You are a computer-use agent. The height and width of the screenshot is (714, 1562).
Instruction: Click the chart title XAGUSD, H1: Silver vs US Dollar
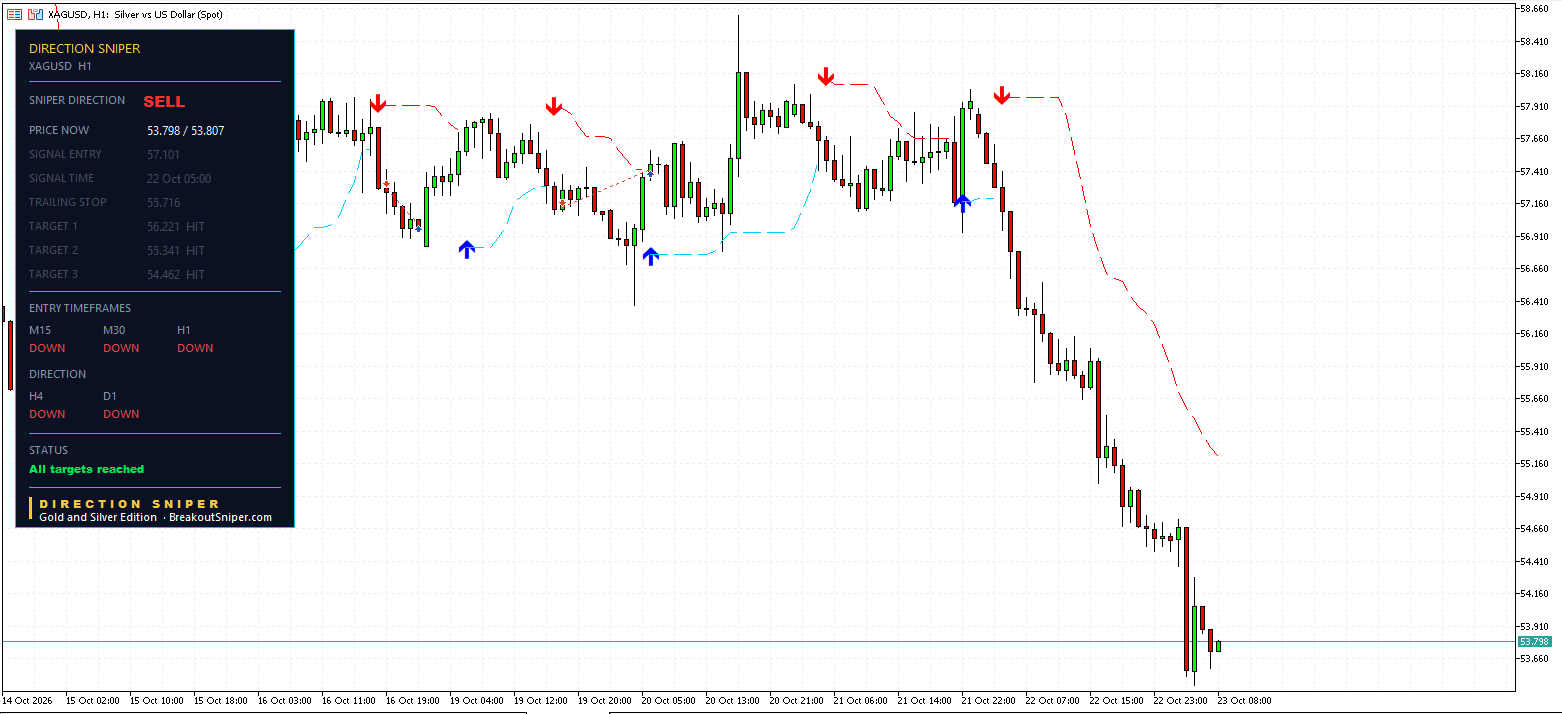135,14
